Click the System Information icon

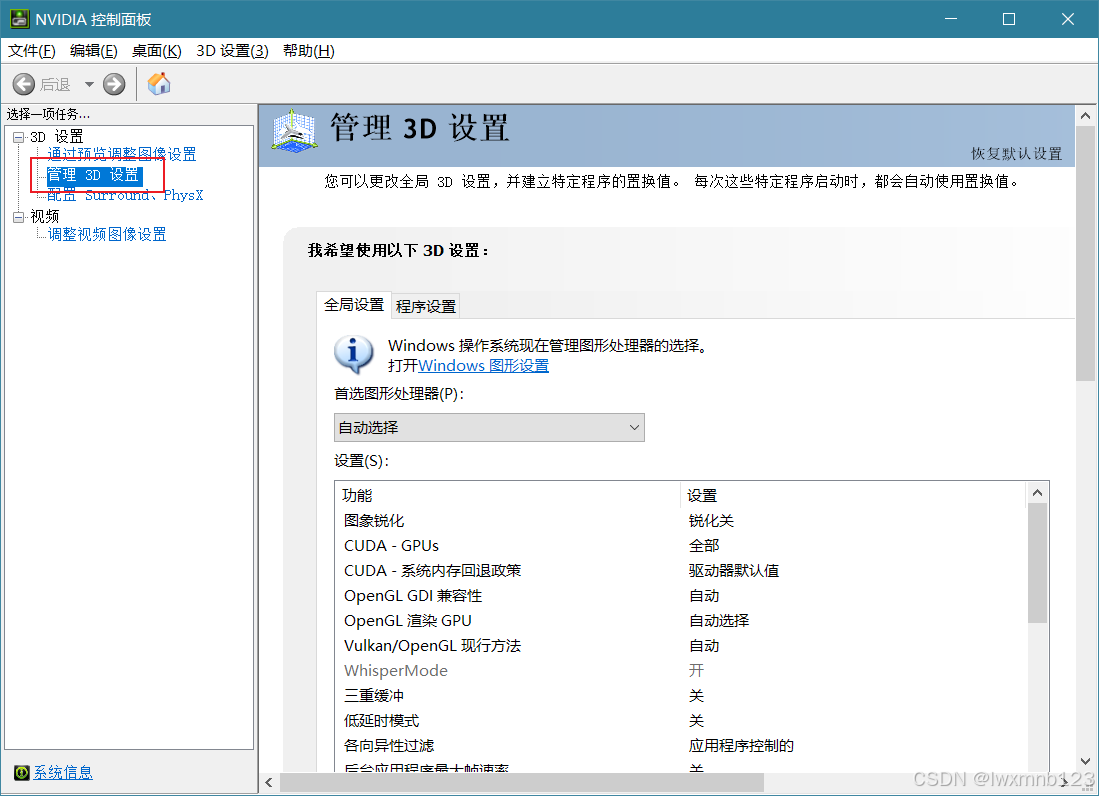[x=22, y=772]
